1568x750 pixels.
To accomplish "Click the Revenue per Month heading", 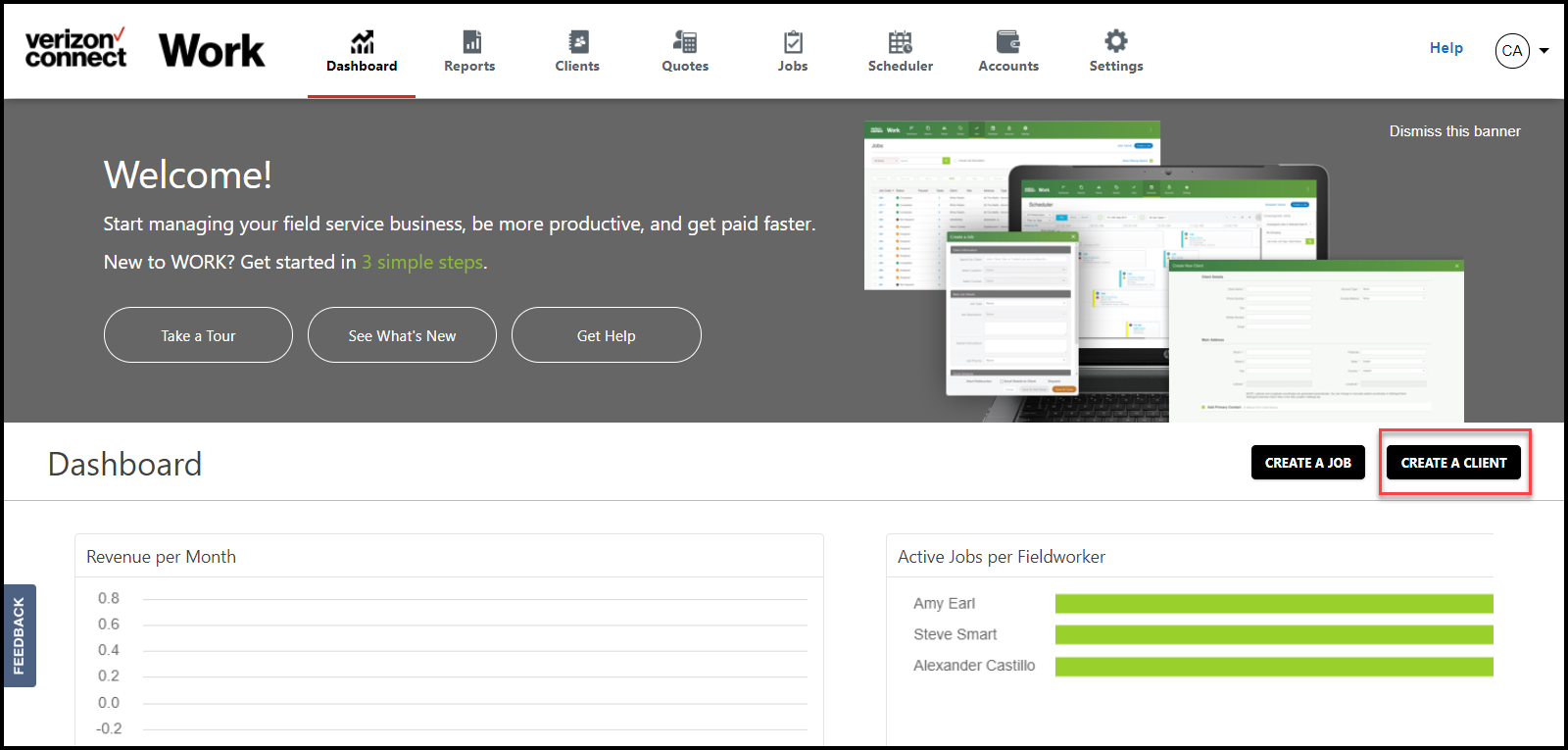I will tap(161, 557).
